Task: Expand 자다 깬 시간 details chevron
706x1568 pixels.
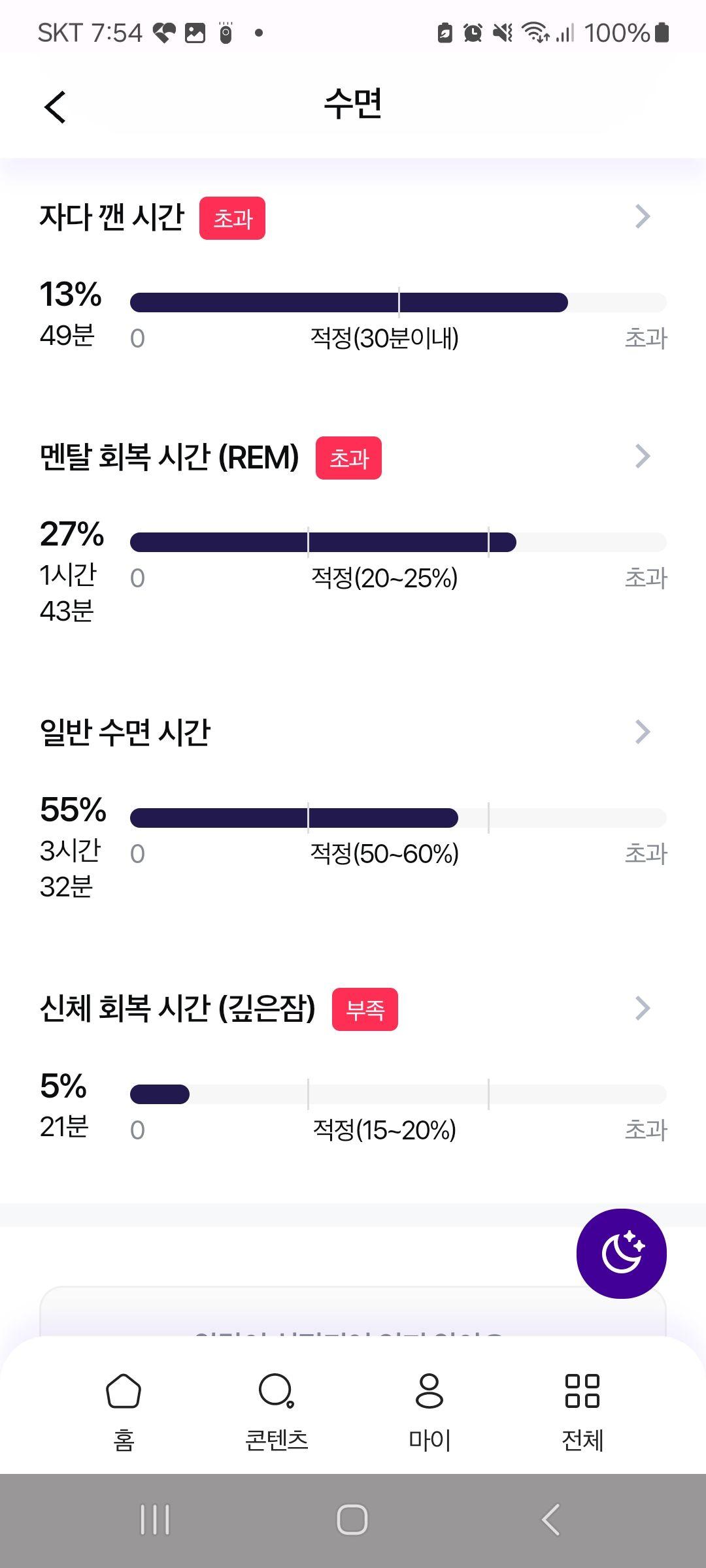Action: point(643,216)
